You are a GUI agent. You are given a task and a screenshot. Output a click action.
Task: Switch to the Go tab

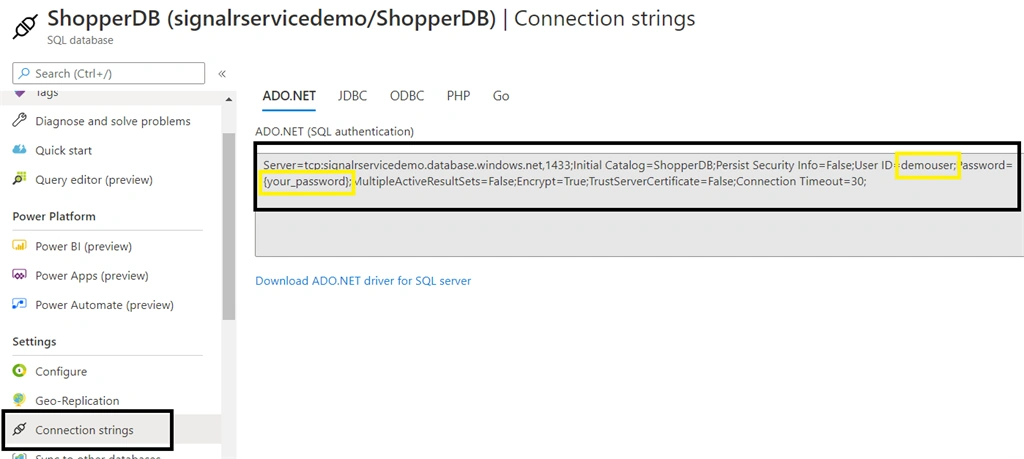(501, 96)
